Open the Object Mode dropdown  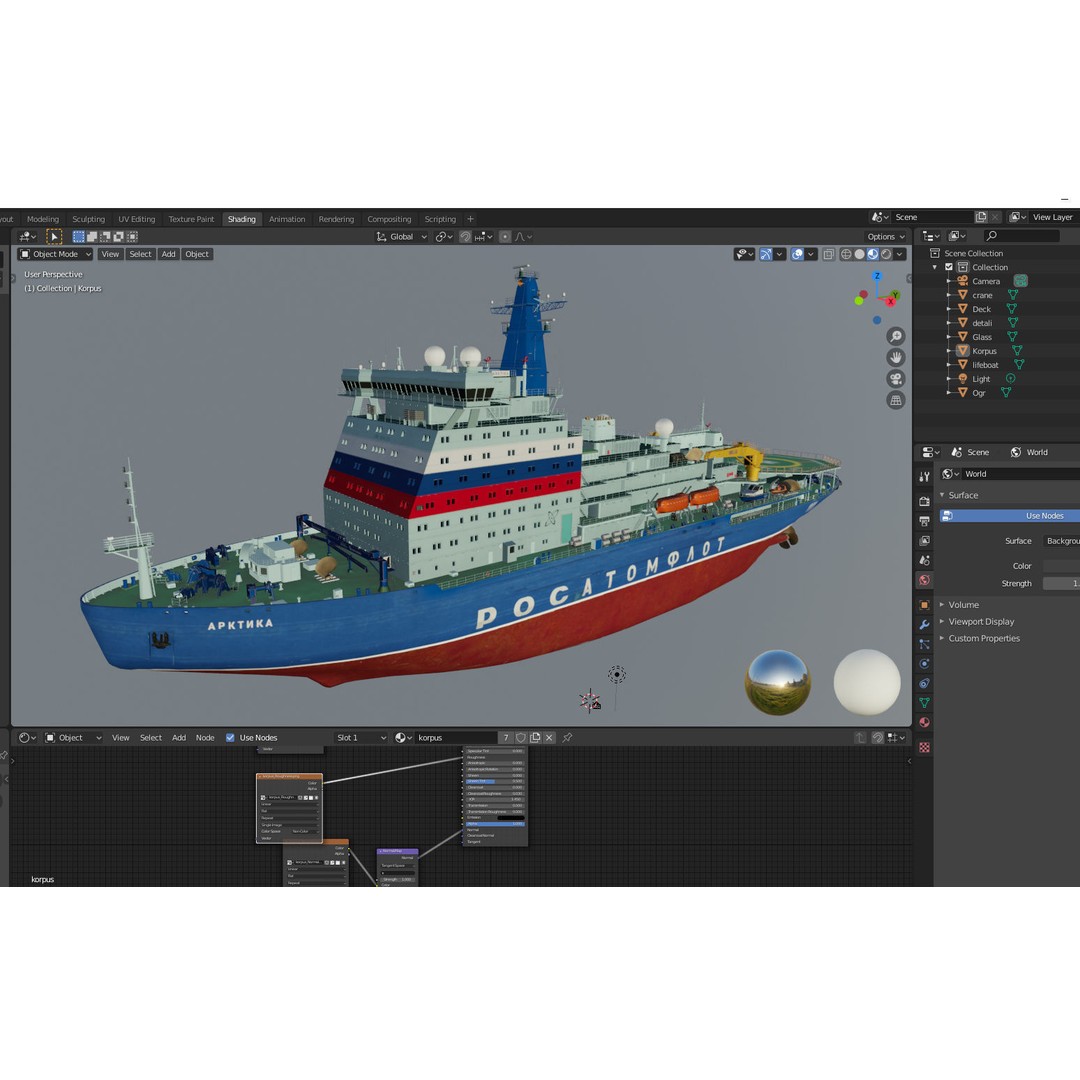[x=55, y=254]
